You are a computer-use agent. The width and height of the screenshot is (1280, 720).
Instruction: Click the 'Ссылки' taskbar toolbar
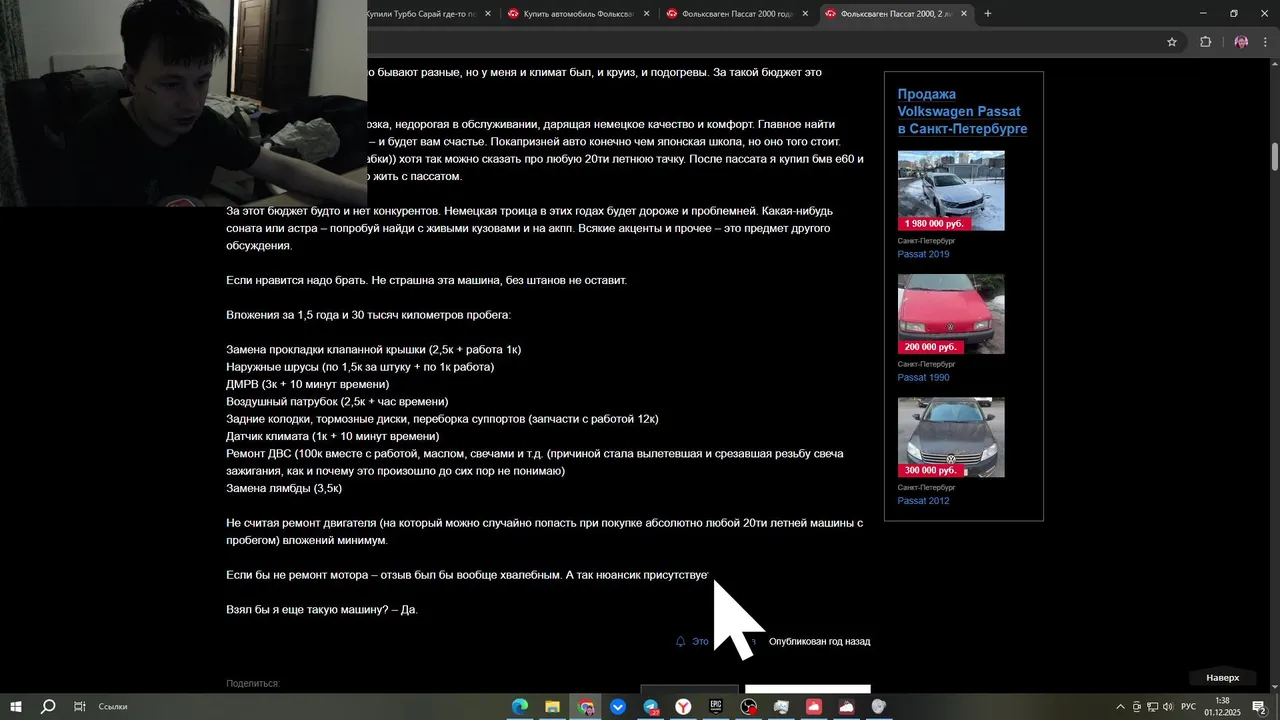coord(113,706)
